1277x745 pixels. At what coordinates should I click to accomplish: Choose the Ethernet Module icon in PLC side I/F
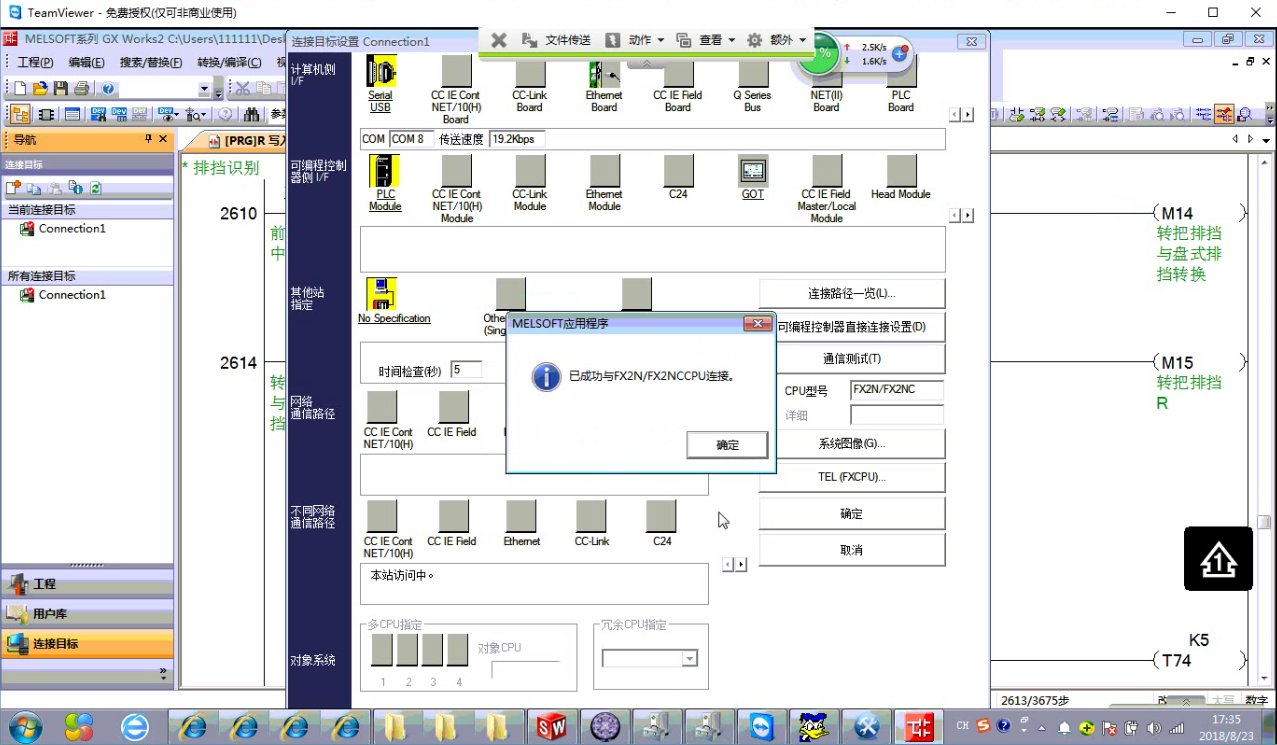pyautogui.click(x=604, y=171)
